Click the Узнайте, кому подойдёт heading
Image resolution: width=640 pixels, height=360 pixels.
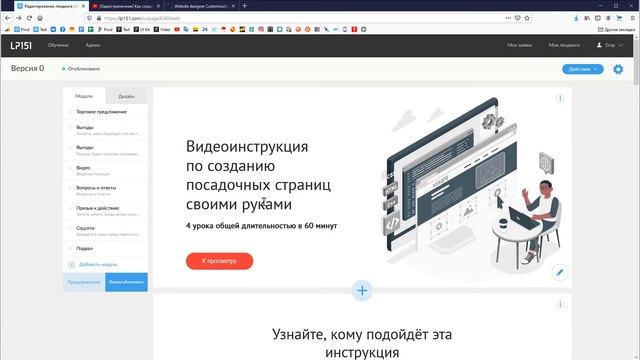[x=362, y=343]
